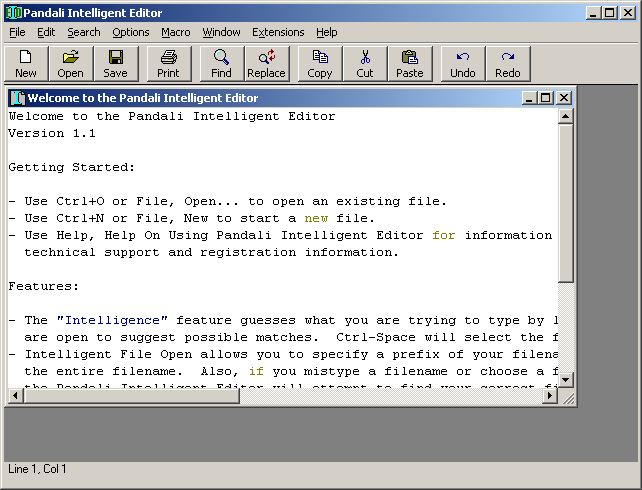
Task: Click the "Version 1.1" line
Action: 52,133
